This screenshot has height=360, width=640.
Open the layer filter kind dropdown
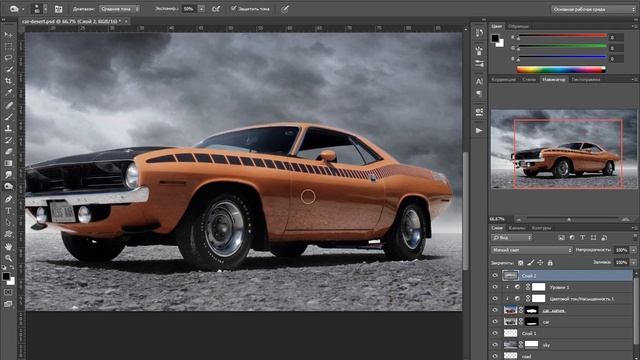[x=511, y=238]
